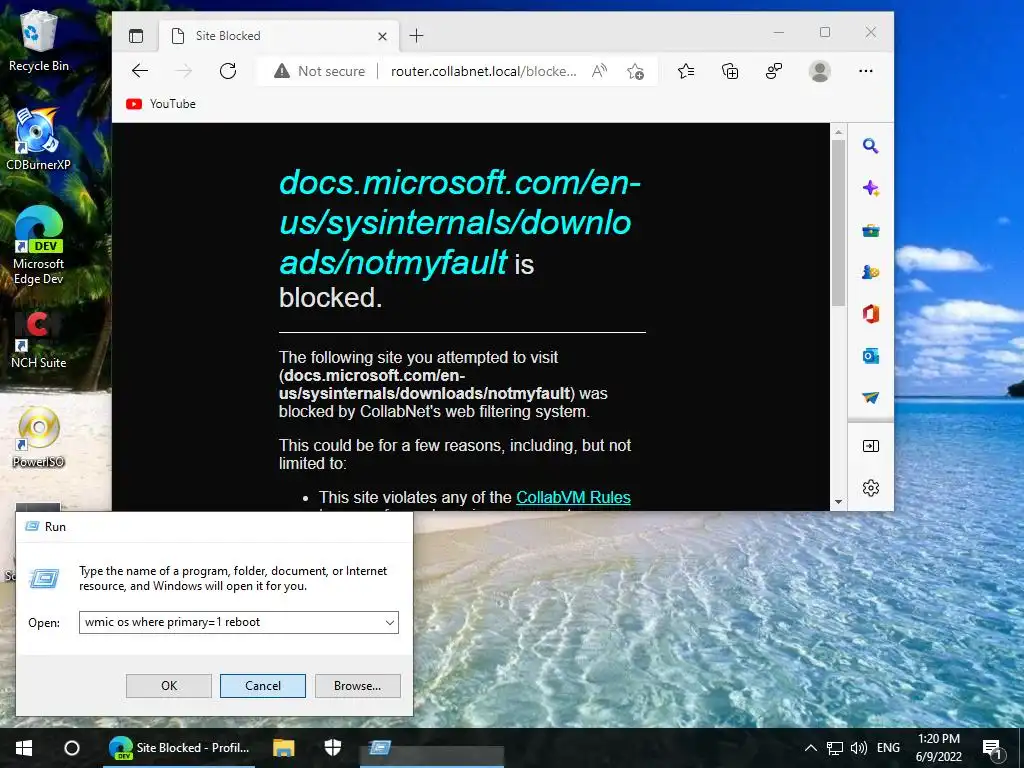Click Browse... in the Run dialog
Viewport: 1024px width, 768px height.
pyautogui.click(x=357, y=686)
